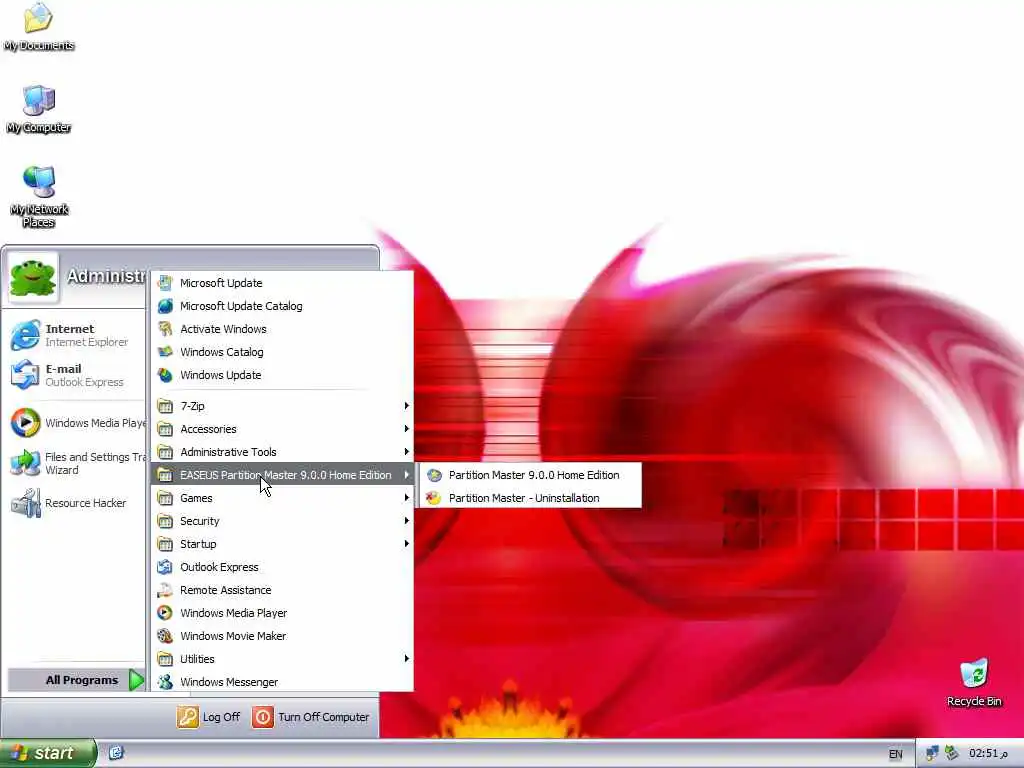Select the Security menu entry
The image size is (1024, 768).
coord(283,521)
